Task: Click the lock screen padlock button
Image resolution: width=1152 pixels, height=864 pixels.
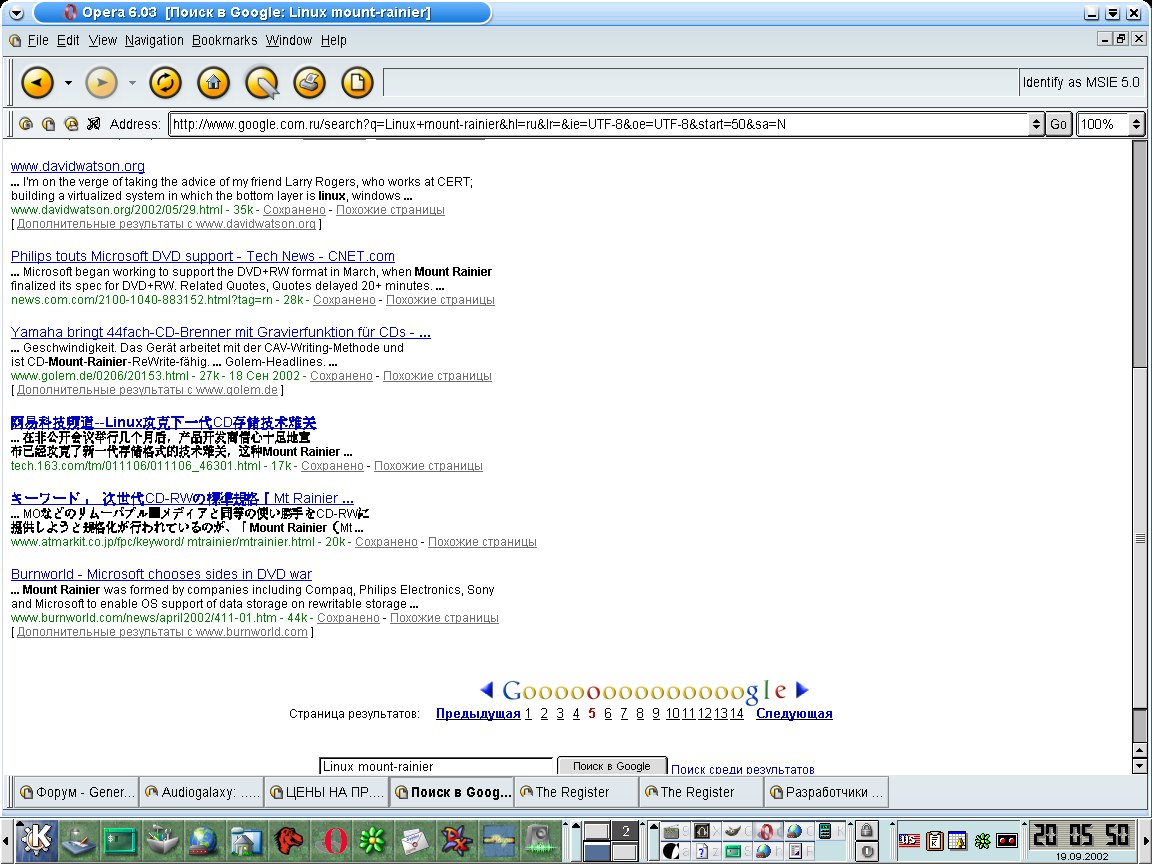Action: [866, 829]
